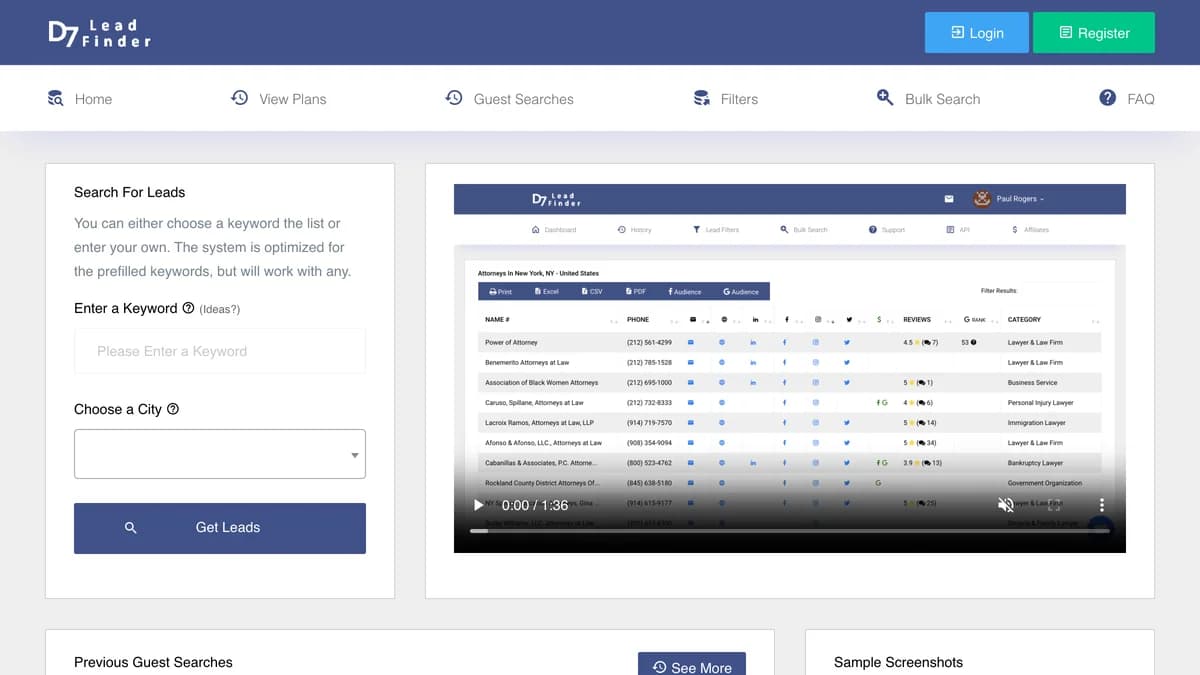1200x675 pixels.
Task: Click the Previous Guest Searches heading
Action: click(153, 662)
